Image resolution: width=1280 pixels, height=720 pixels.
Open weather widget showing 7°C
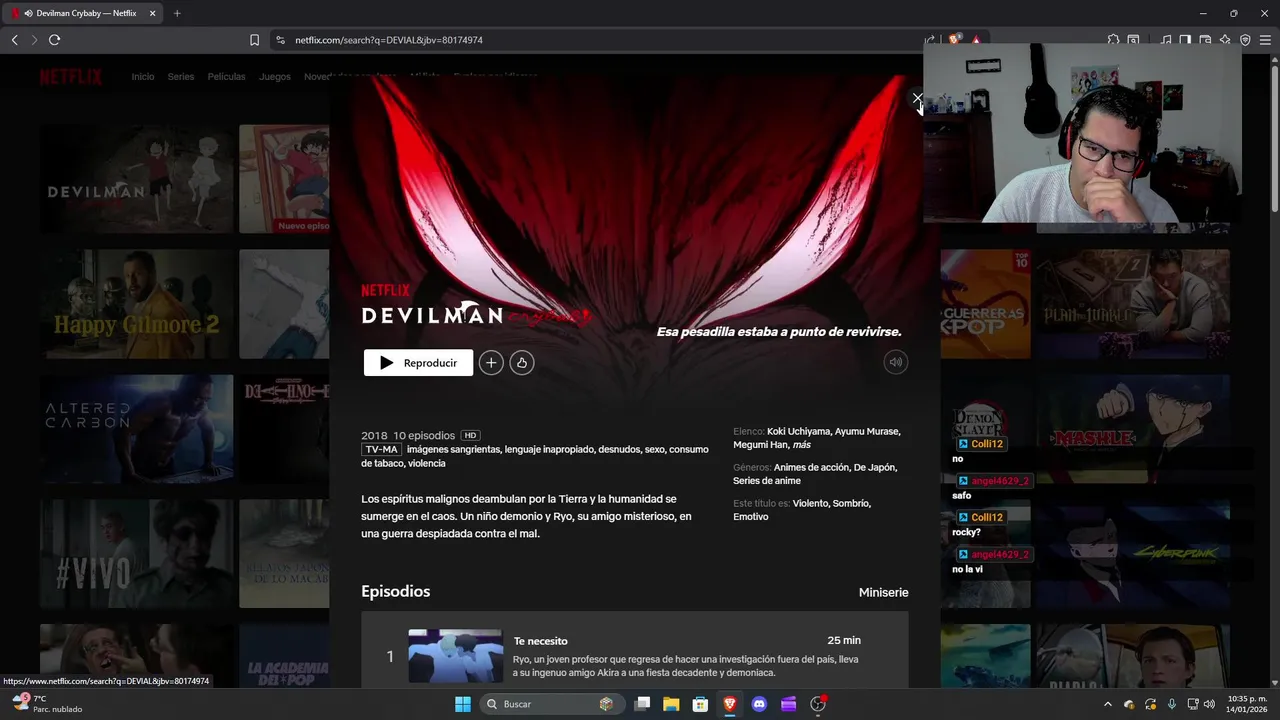tap(45, 704)
